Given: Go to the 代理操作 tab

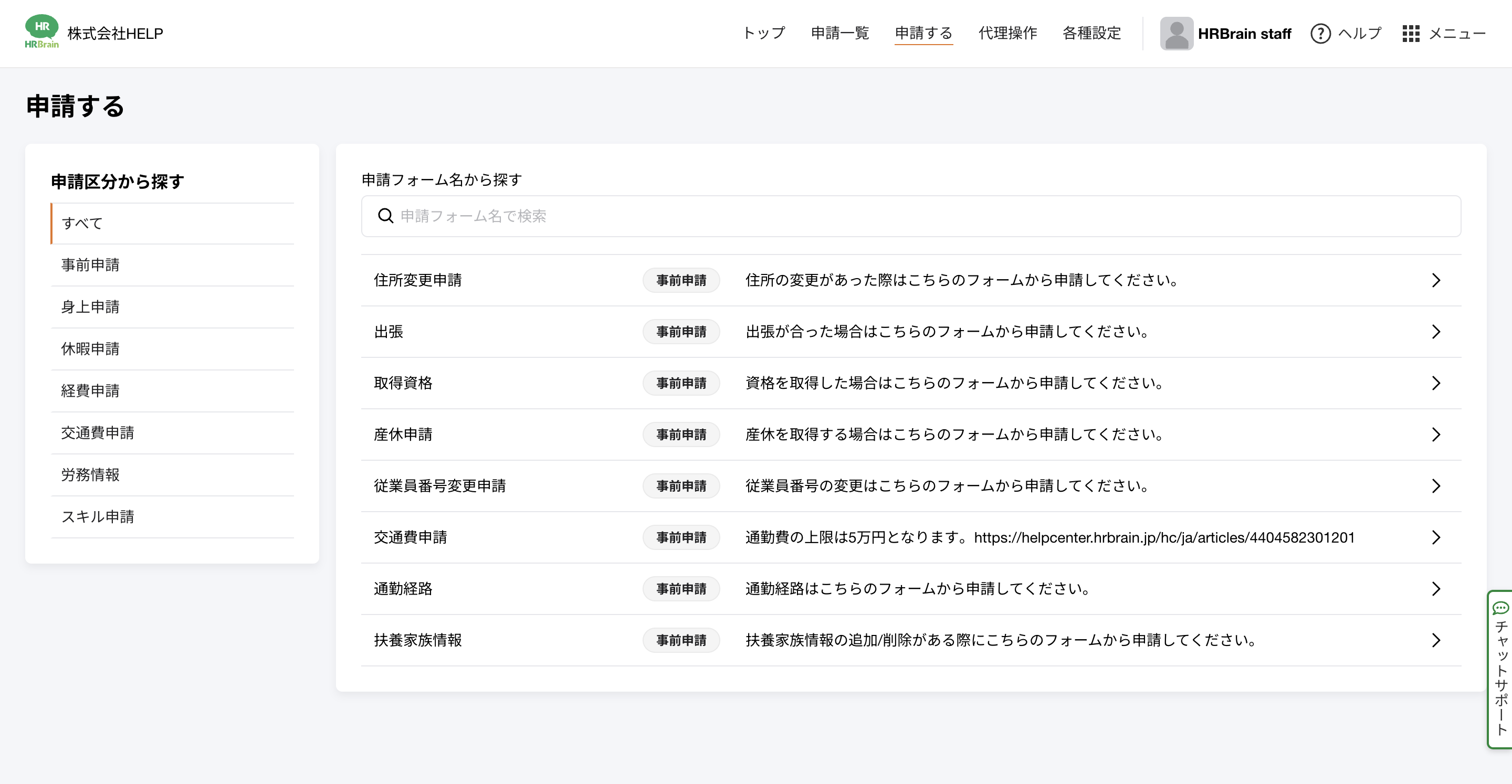Looking at the screenshot, I should pyautogui.click(x=1007, y=34).
